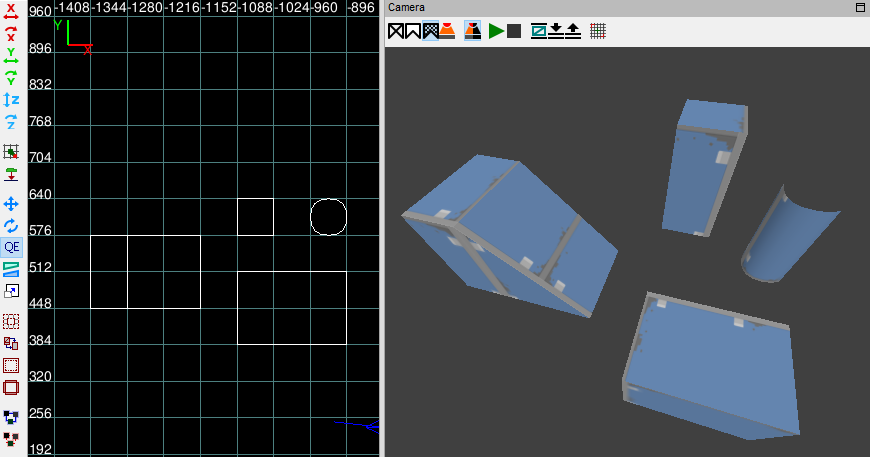Switch camera to flat shaded mode
The image size is (870, 457).
(413, 31)
